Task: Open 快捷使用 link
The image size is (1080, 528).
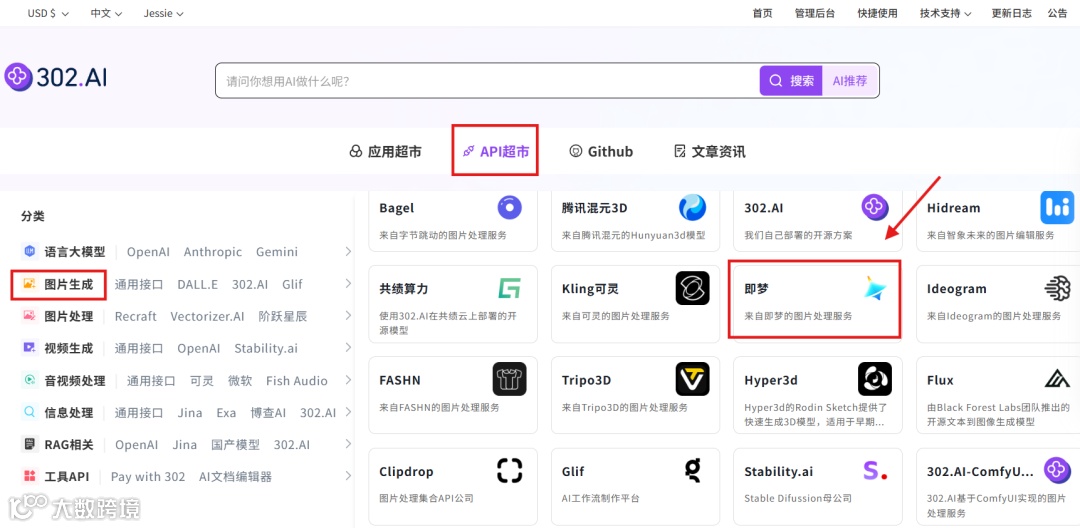Action: tap(878, 13)
